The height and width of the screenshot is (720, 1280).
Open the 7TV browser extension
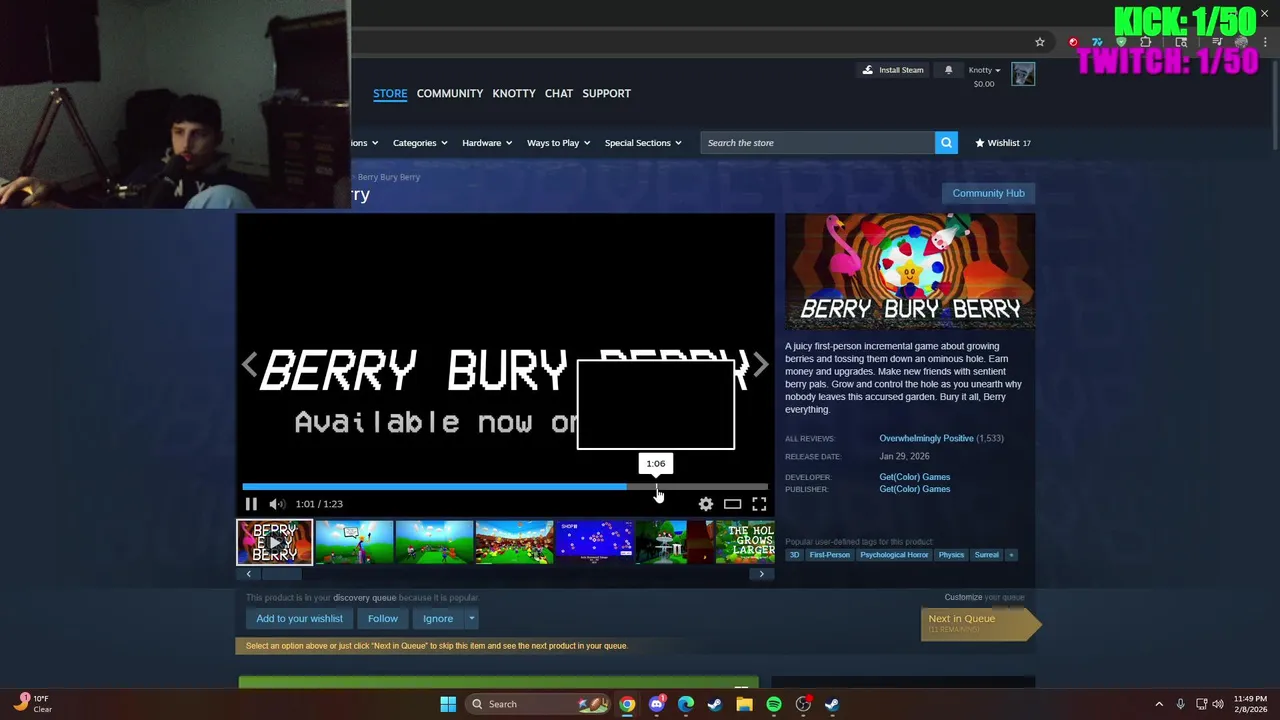[x=1097, y=42]
